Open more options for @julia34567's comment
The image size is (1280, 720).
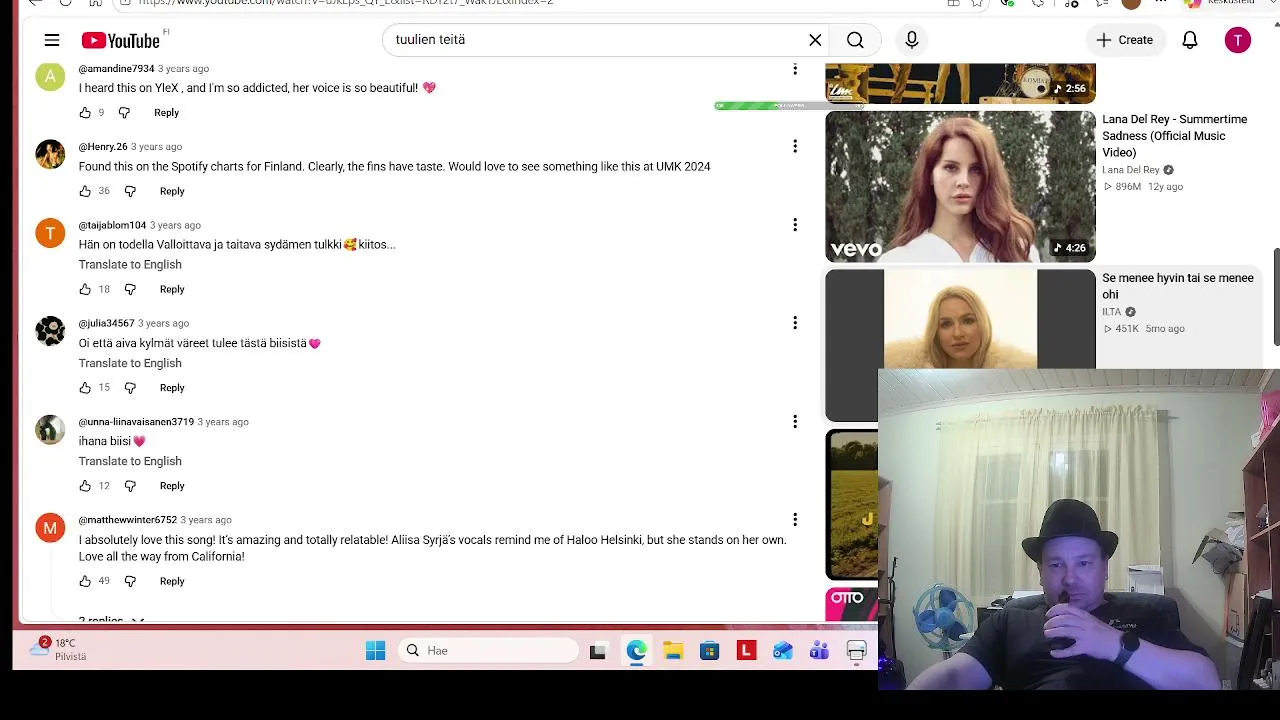click(795, 323)
